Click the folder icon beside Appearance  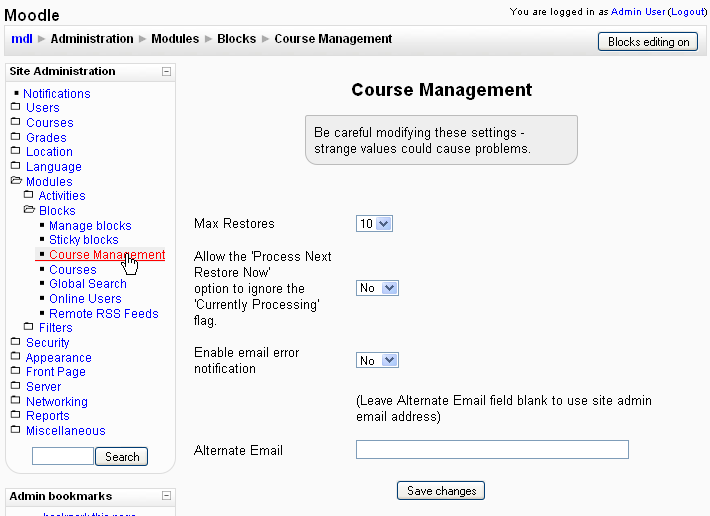pos(15,356)
